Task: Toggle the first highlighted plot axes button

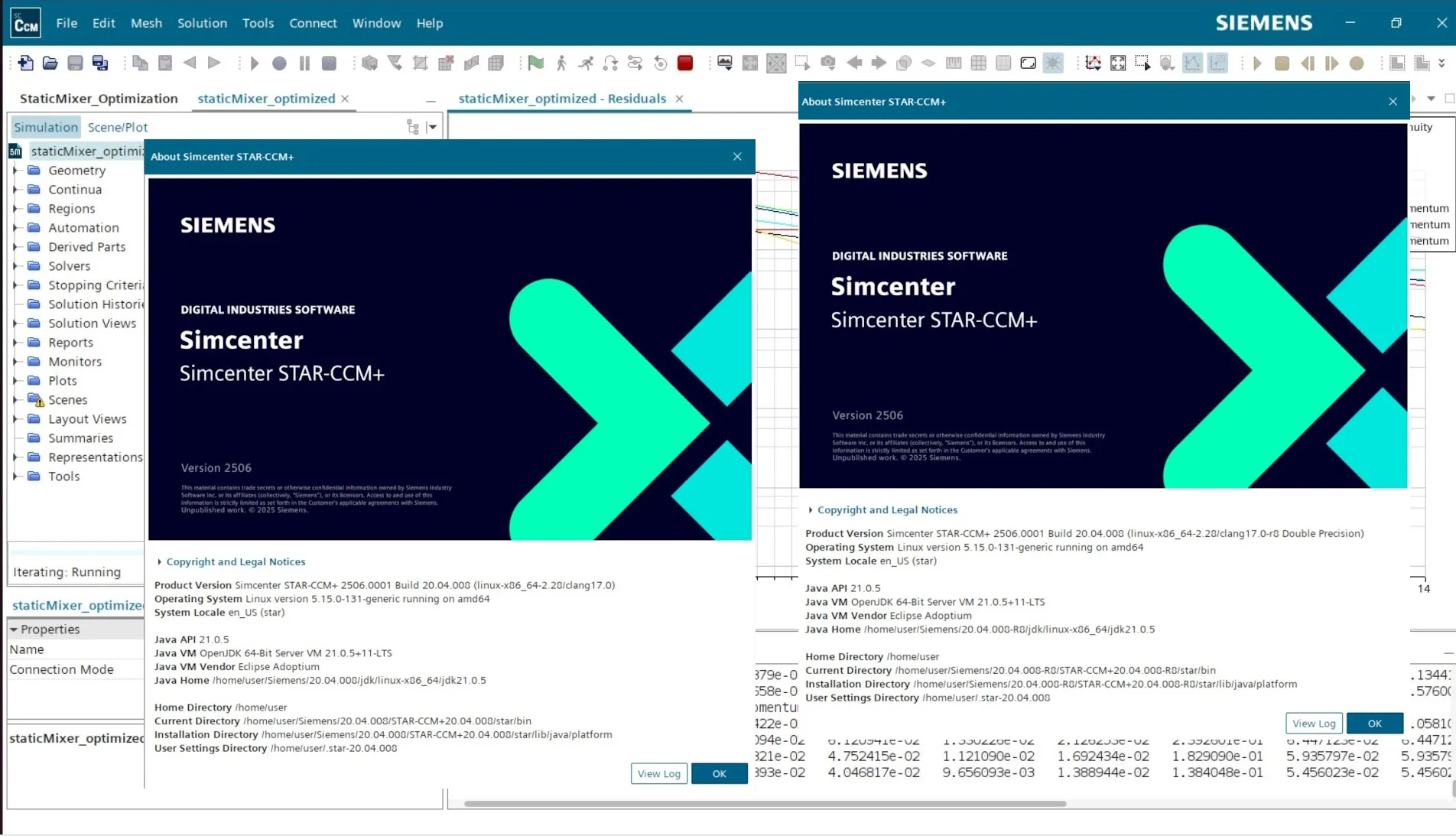Action: point(1193,63)
